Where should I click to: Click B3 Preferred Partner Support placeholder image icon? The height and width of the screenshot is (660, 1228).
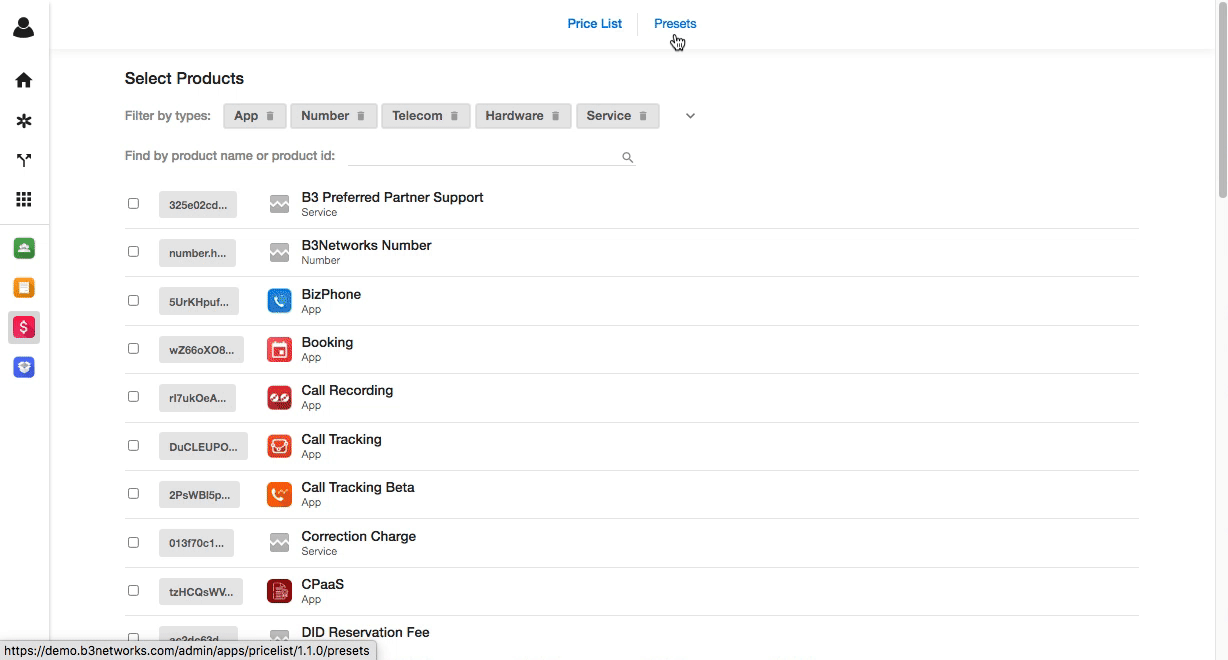tap(279, 204)
